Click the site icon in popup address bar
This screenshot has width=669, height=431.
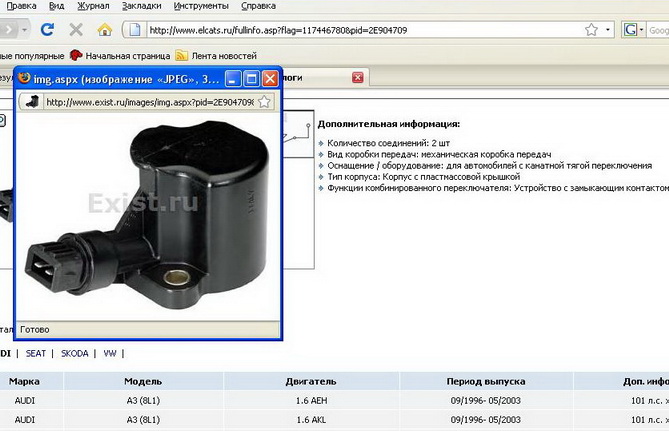(32, 101)
